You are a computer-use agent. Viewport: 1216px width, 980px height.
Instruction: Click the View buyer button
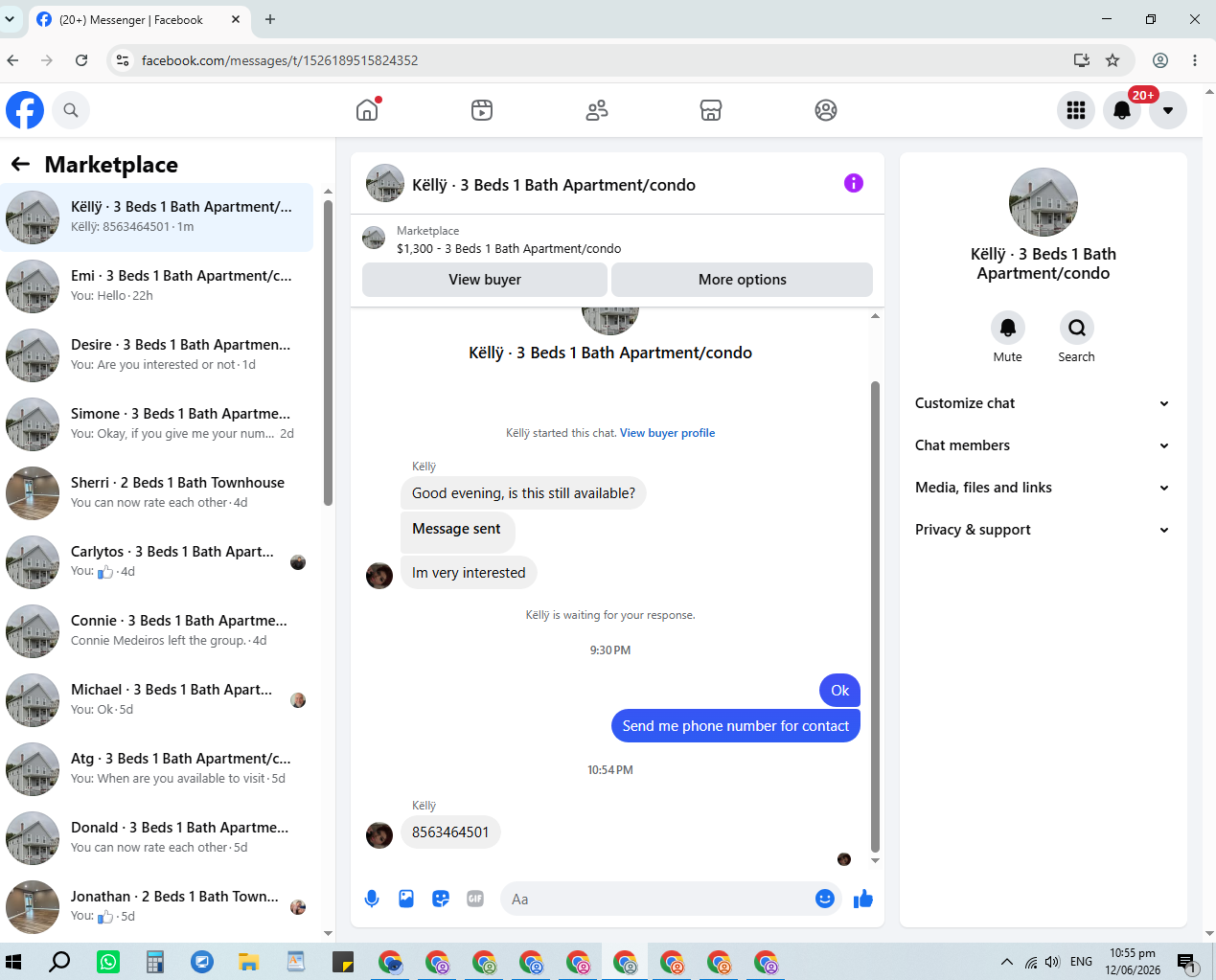click(x=485, y=280)
